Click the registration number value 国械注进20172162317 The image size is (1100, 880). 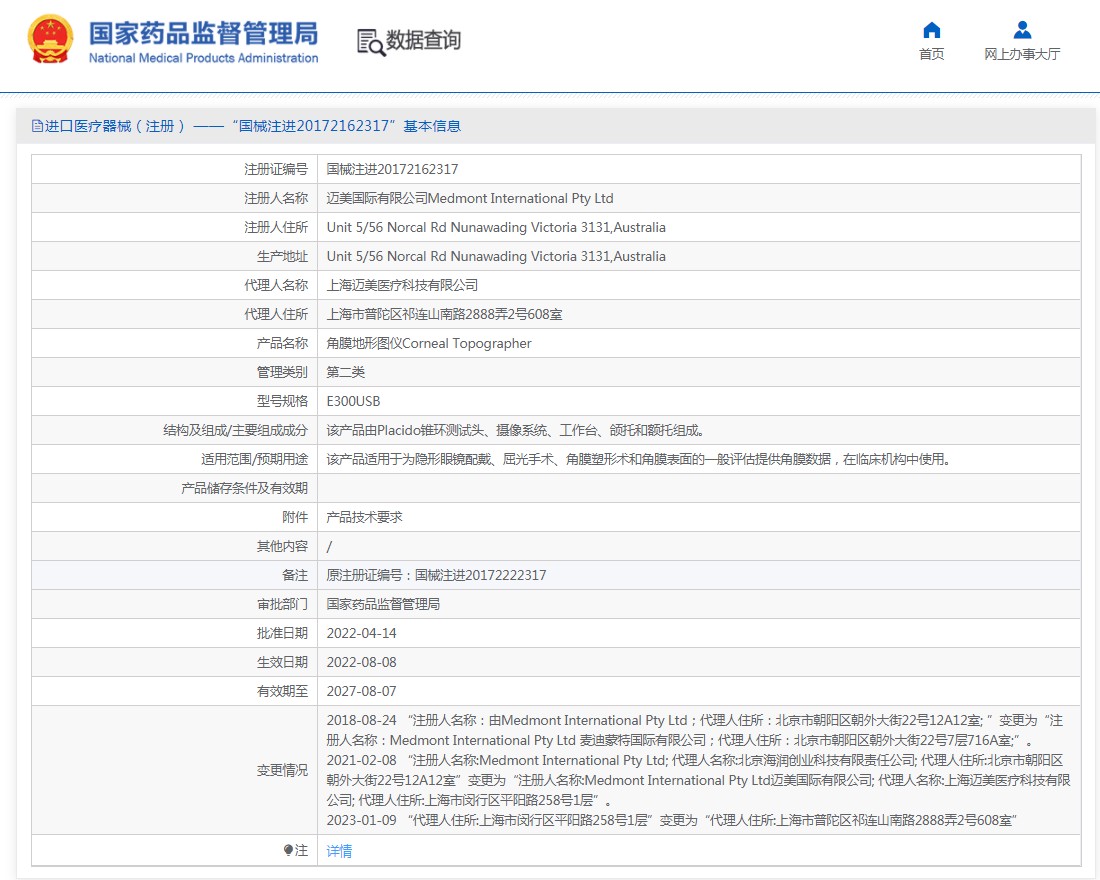point(392,169)
